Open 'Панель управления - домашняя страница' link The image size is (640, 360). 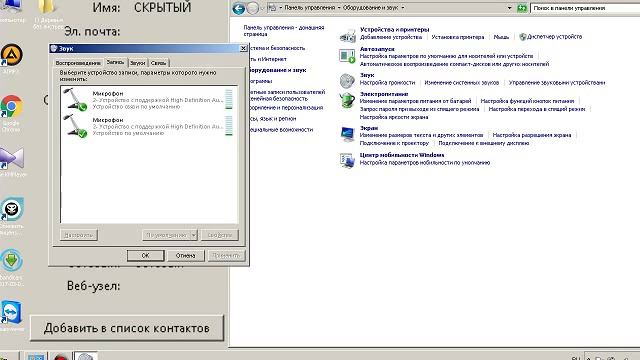tap(284, 31)
